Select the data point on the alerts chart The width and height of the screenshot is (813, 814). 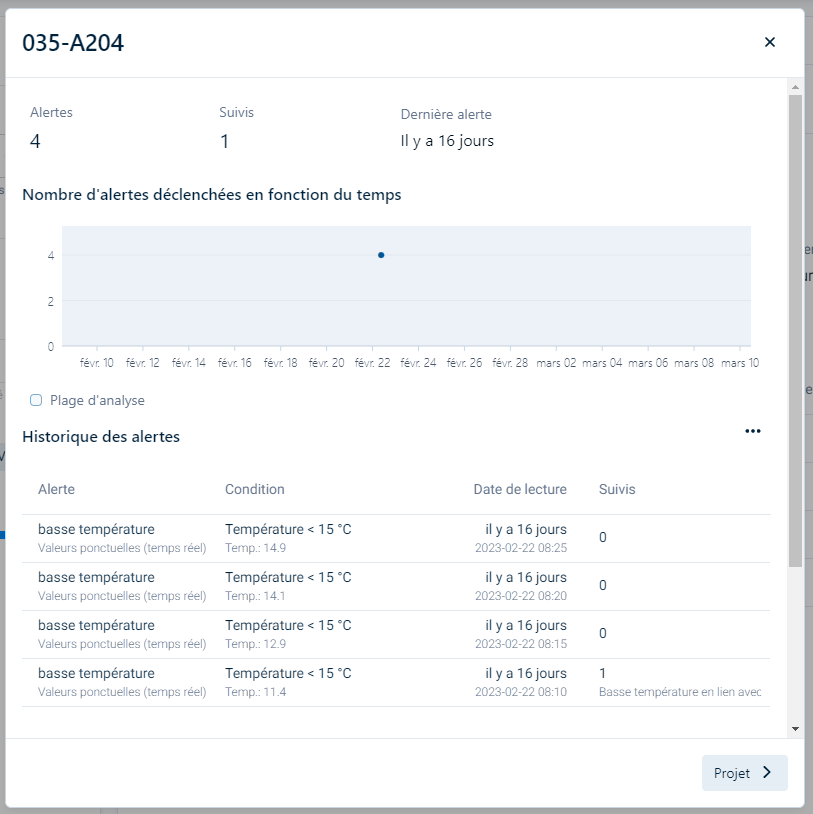coord(381,255)
